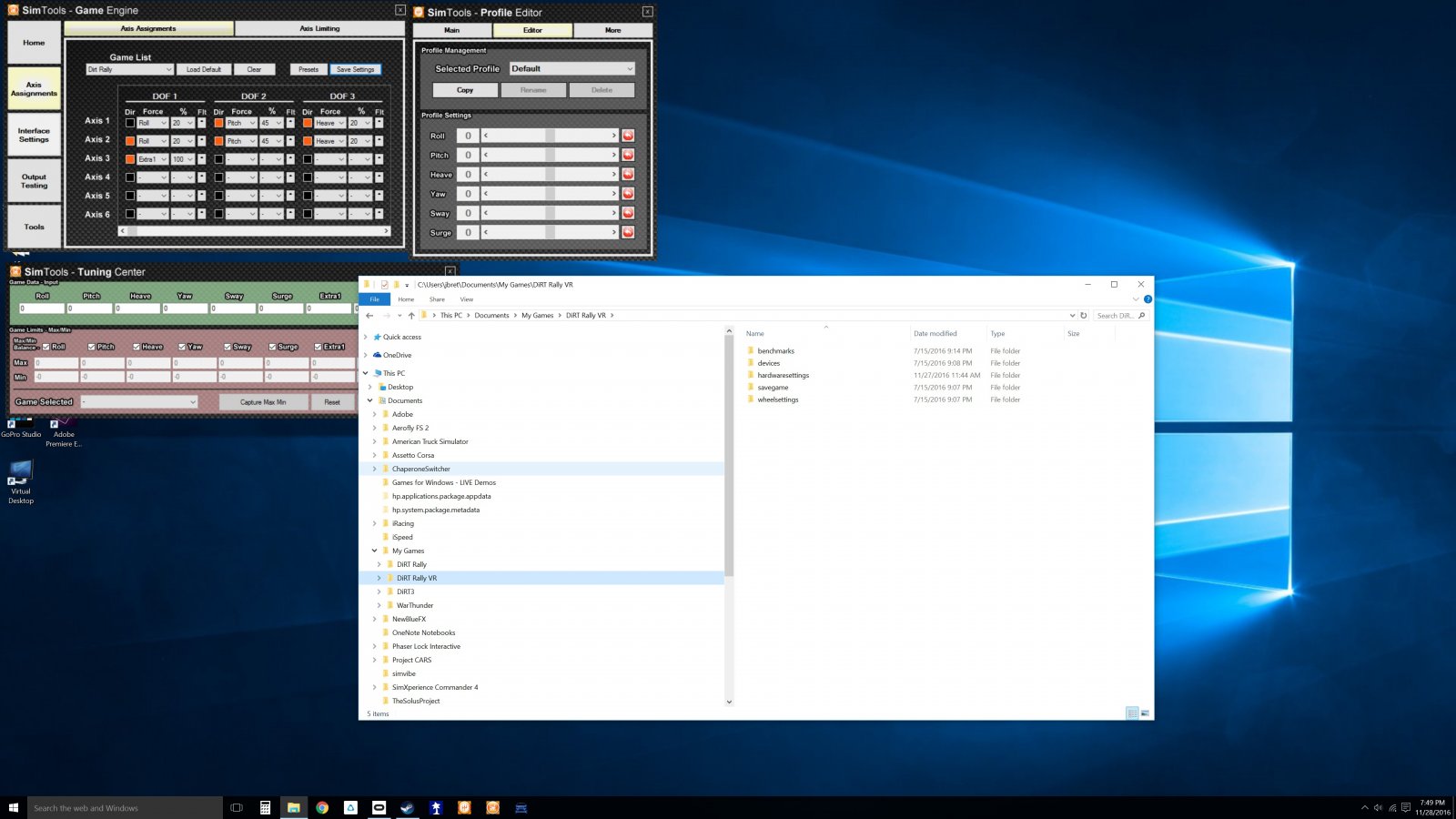The width and height of the screenshot is (1456, 819).
Task: Reset the Surge slider with its red icon
Action: tap(628, 232)
